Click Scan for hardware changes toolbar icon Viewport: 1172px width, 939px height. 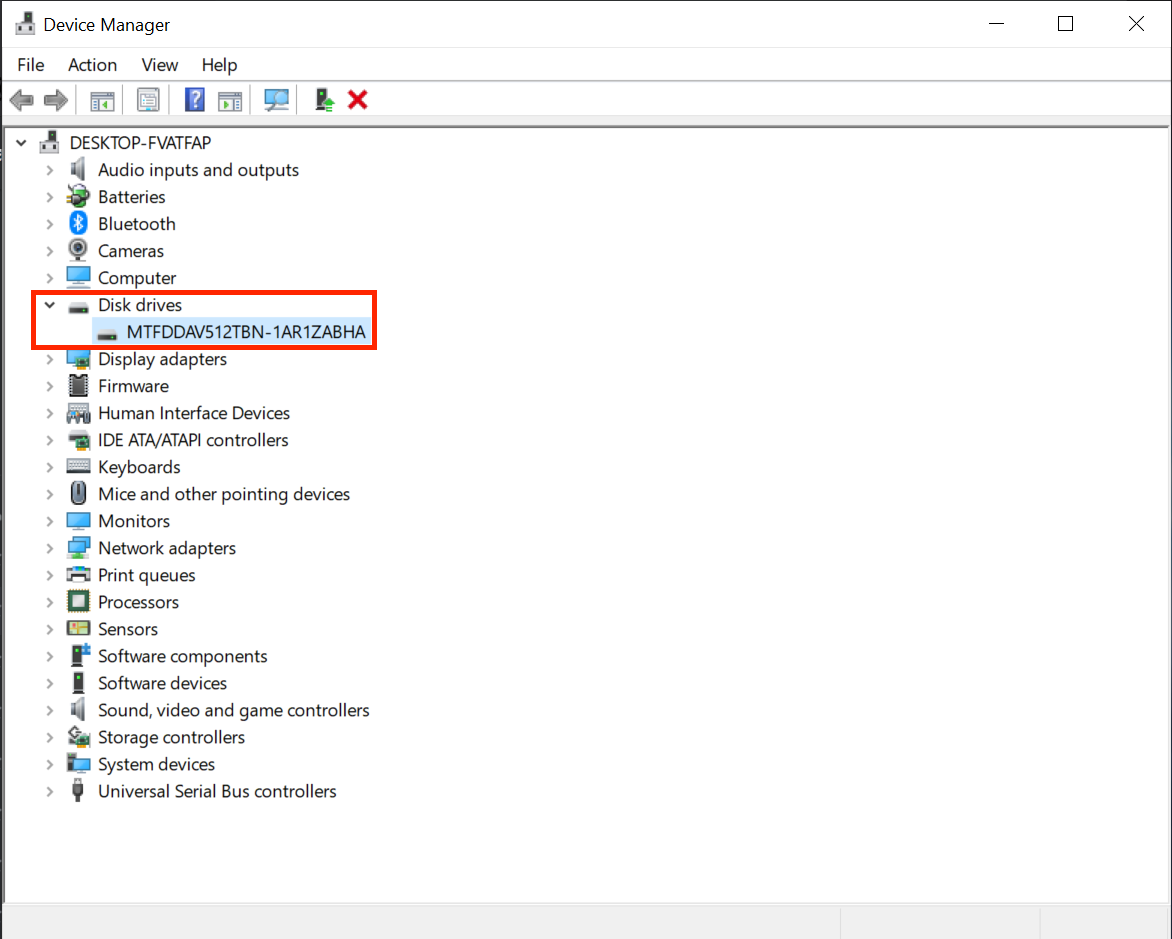tap(276, 100)
